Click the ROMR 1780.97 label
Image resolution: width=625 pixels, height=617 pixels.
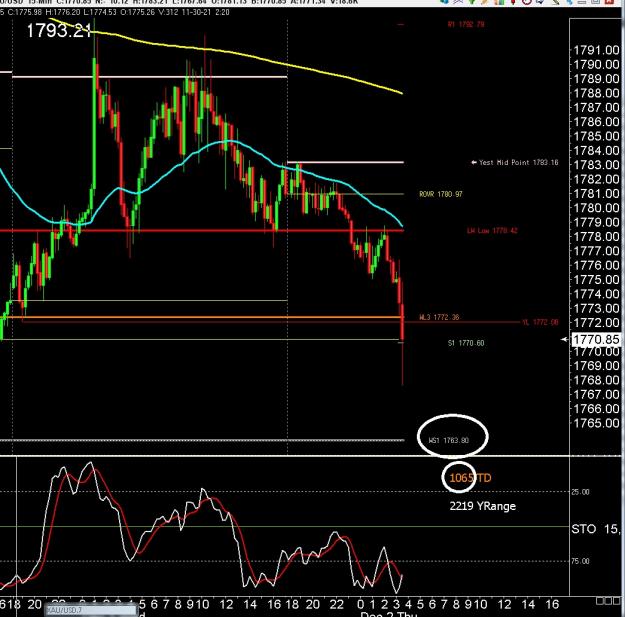point(441,194)
